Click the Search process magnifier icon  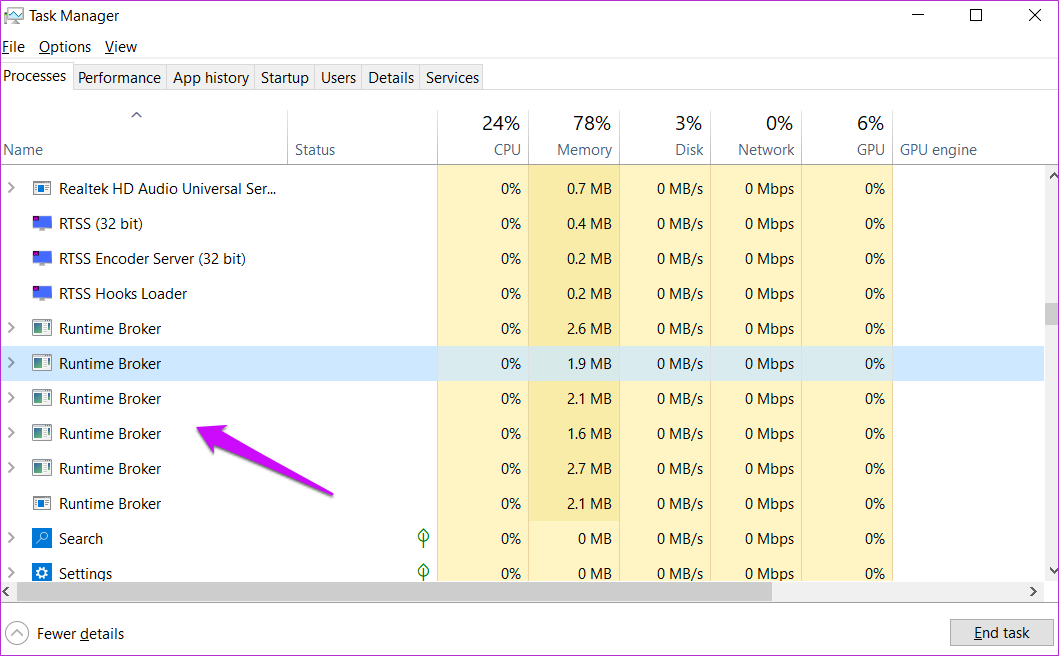(42, 538)
